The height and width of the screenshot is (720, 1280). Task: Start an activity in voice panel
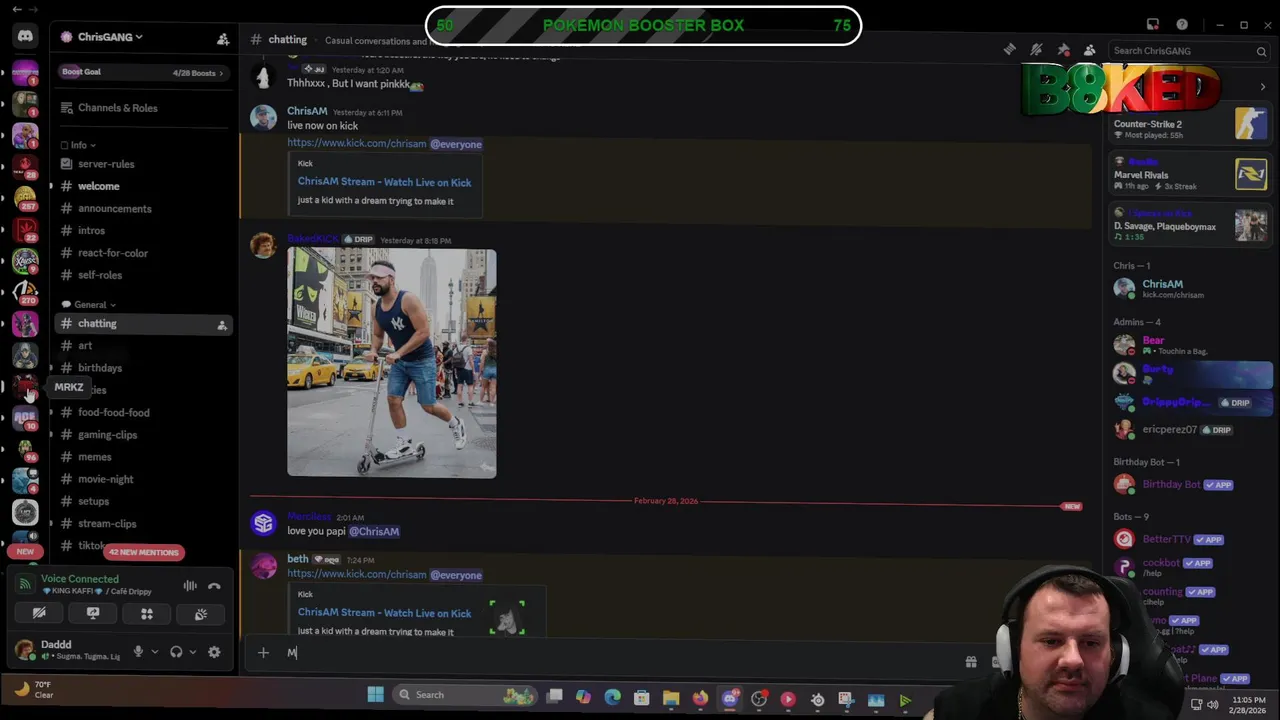147,614
